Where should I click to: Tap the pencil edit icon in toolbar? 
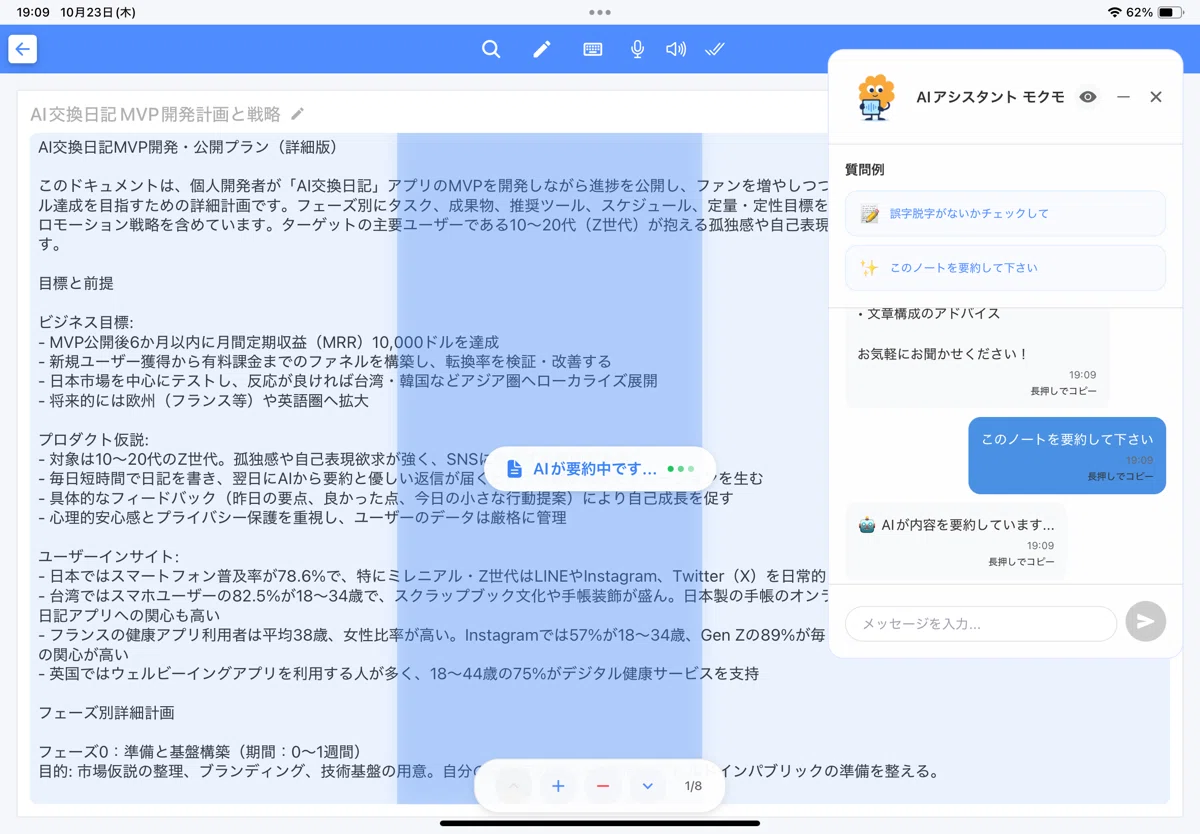point(542,49)
